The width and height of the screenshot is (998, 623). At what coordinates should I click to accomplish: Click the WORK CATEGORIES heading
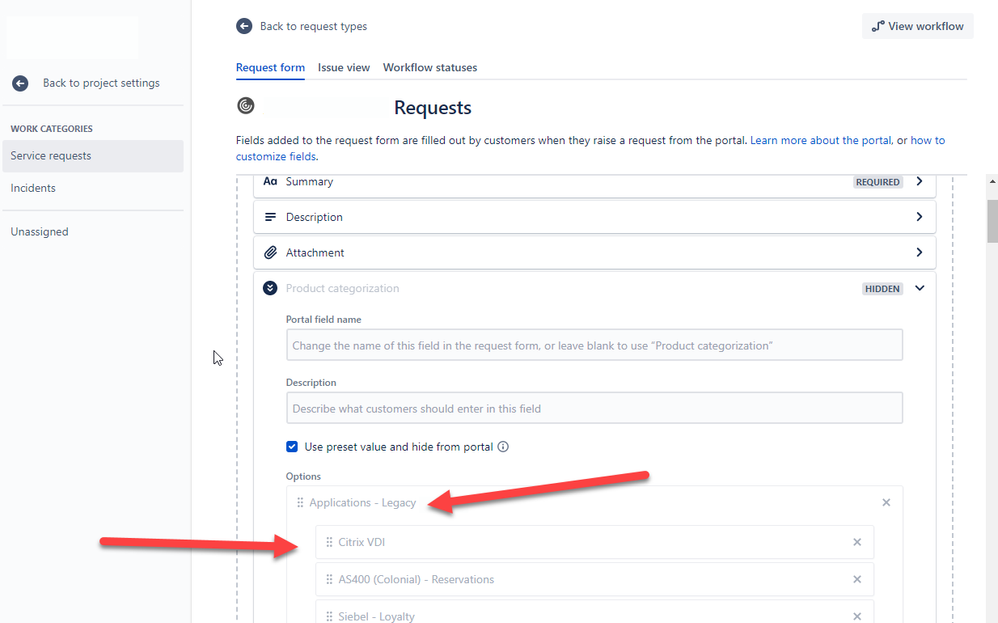pyautogui.click(x=52, y=129)
